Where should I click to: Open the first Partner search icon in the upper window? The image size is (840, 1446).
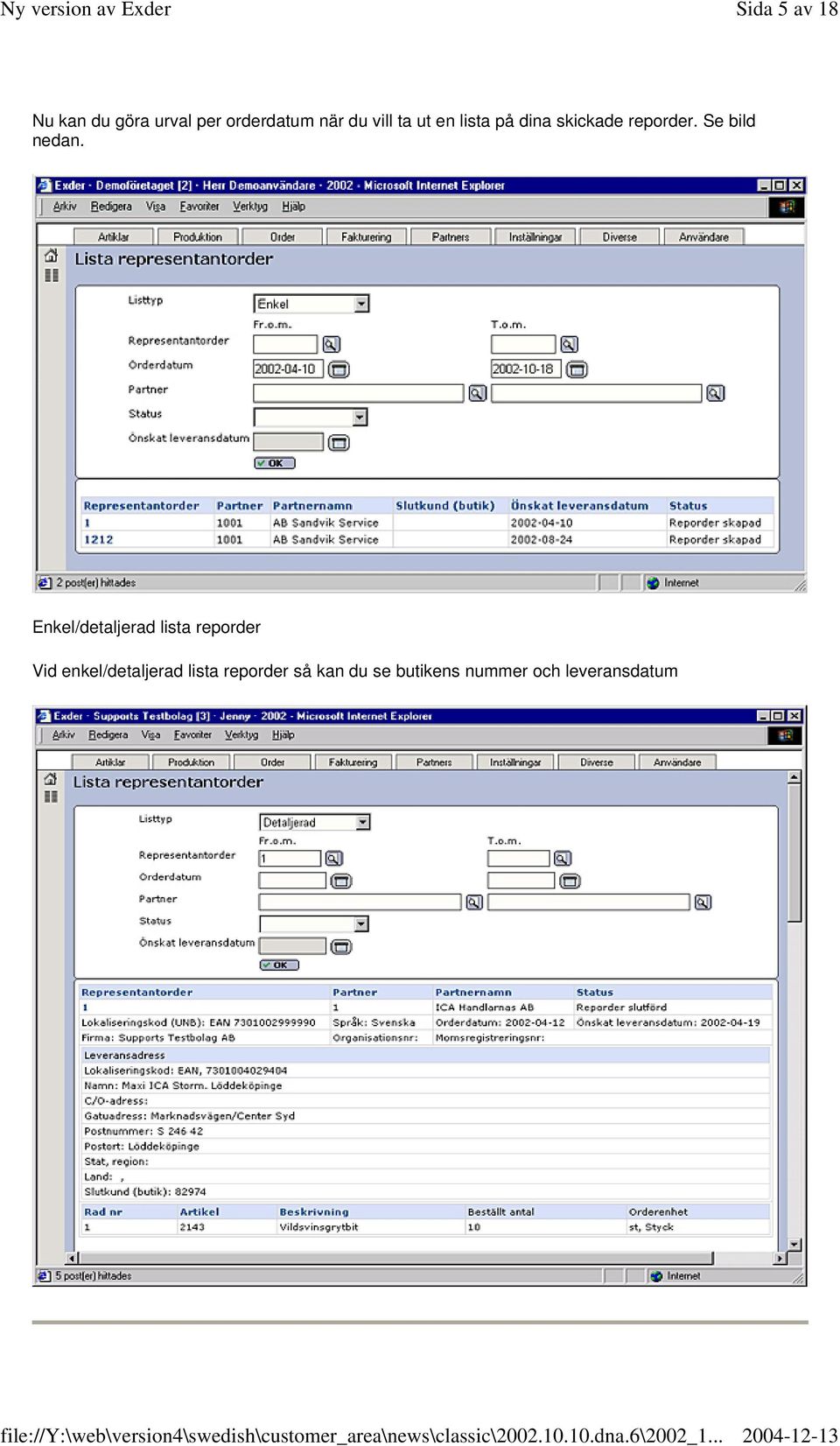click(x=477, y=394)
